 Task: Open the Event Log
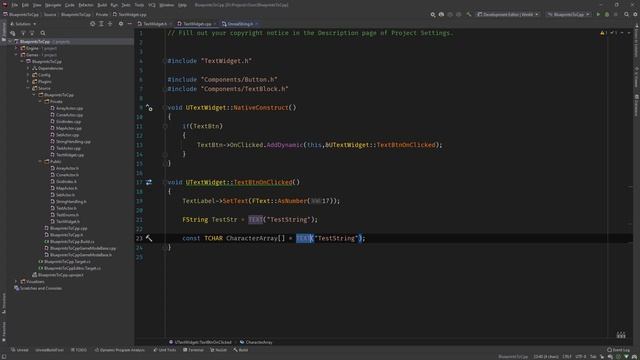point(618,350)
